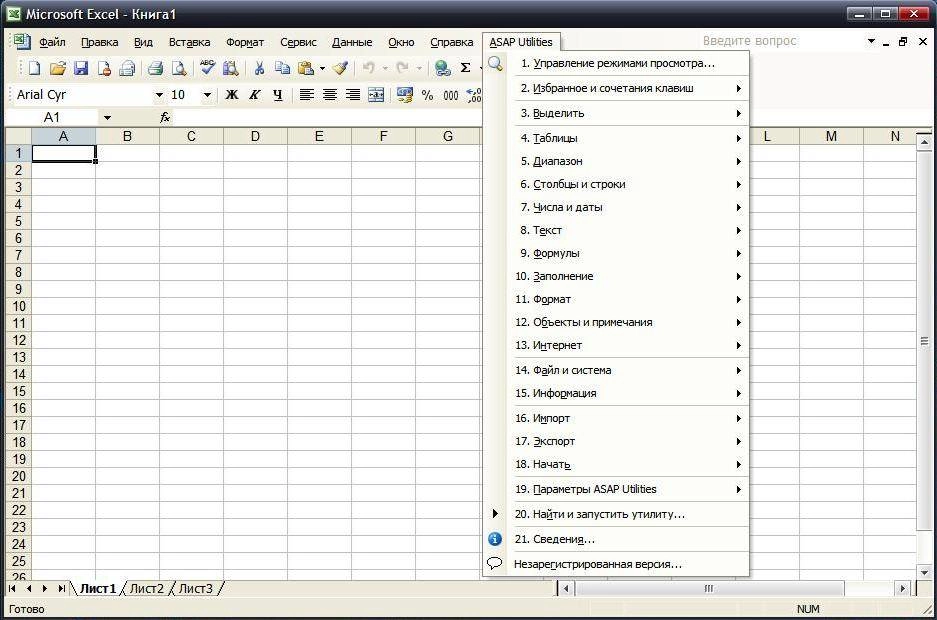937x620 pixels.
Task: Open the Вставка menu
Action: 189,42
